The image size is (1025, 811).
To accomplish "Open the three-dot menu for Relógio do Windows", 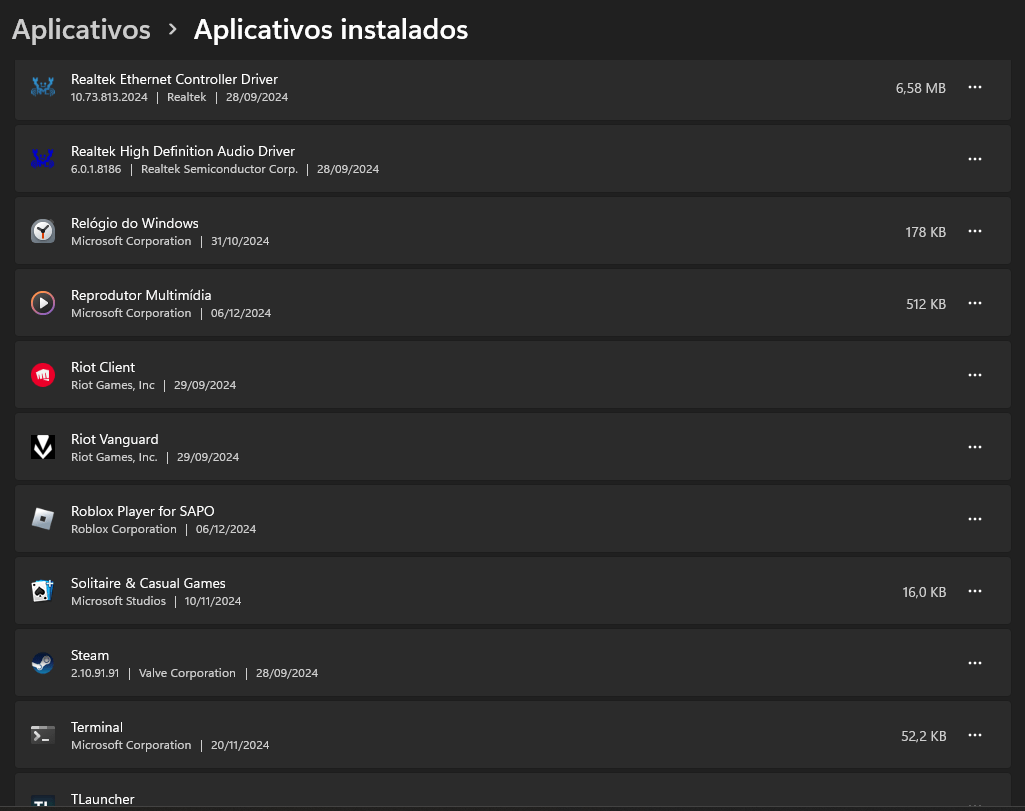I will click(x=975, y=231).
